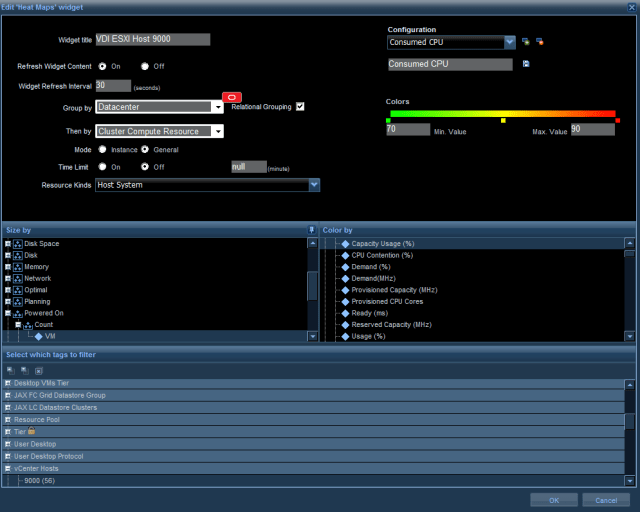
Task: Click the Cancel button
Action: pyautogui.click(x=606, y=499)
